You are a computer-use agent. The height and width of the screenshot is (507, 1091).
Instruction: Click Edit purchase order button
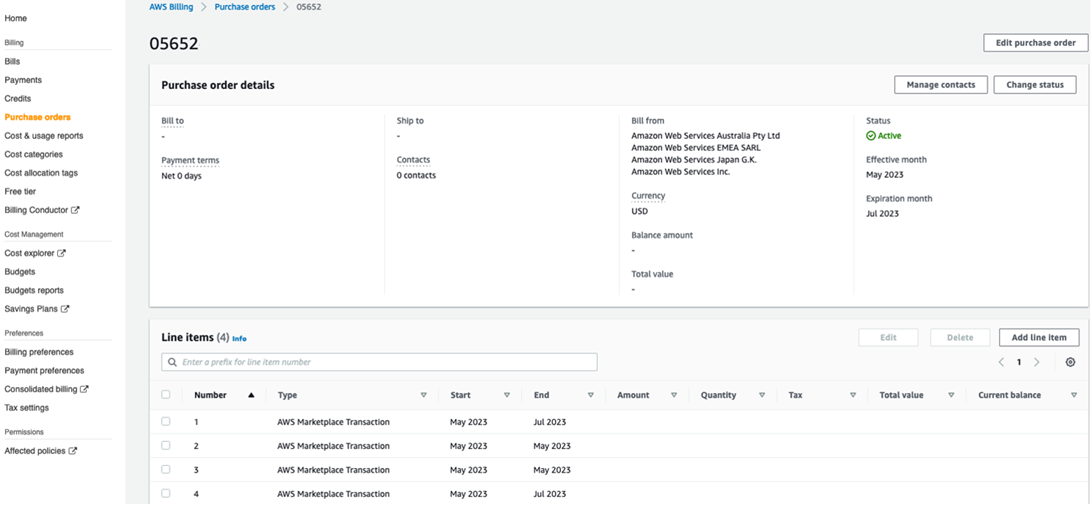(1035, 42)
